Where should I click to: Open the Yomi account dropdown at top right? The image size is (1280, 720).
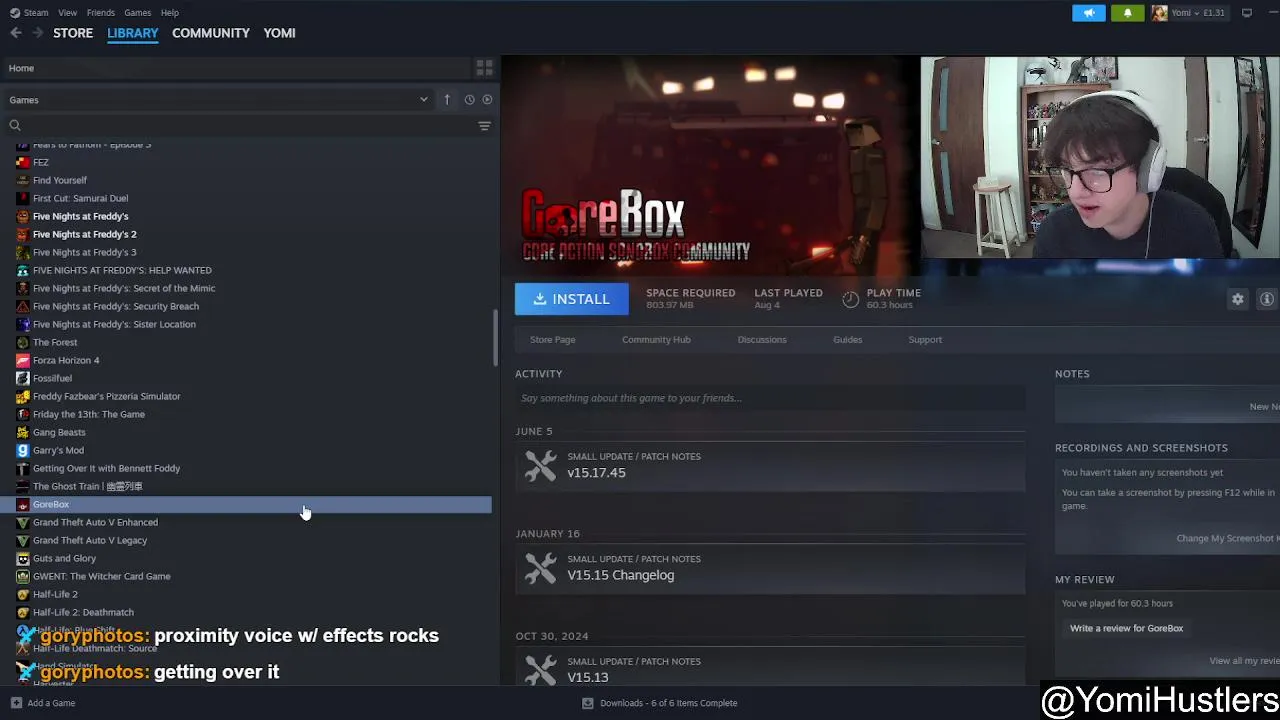click(1189, 13)
